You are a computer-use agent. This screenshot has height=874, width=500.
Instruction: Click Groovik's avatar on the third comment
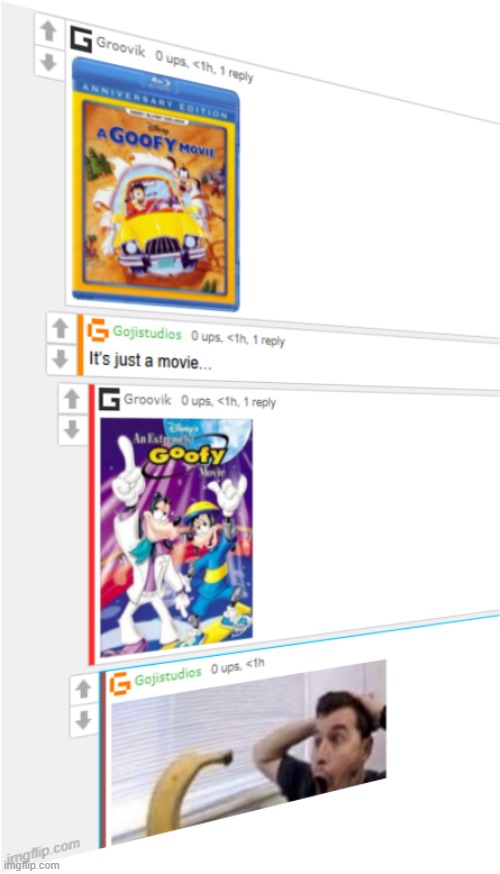click(x=109, y=400)
